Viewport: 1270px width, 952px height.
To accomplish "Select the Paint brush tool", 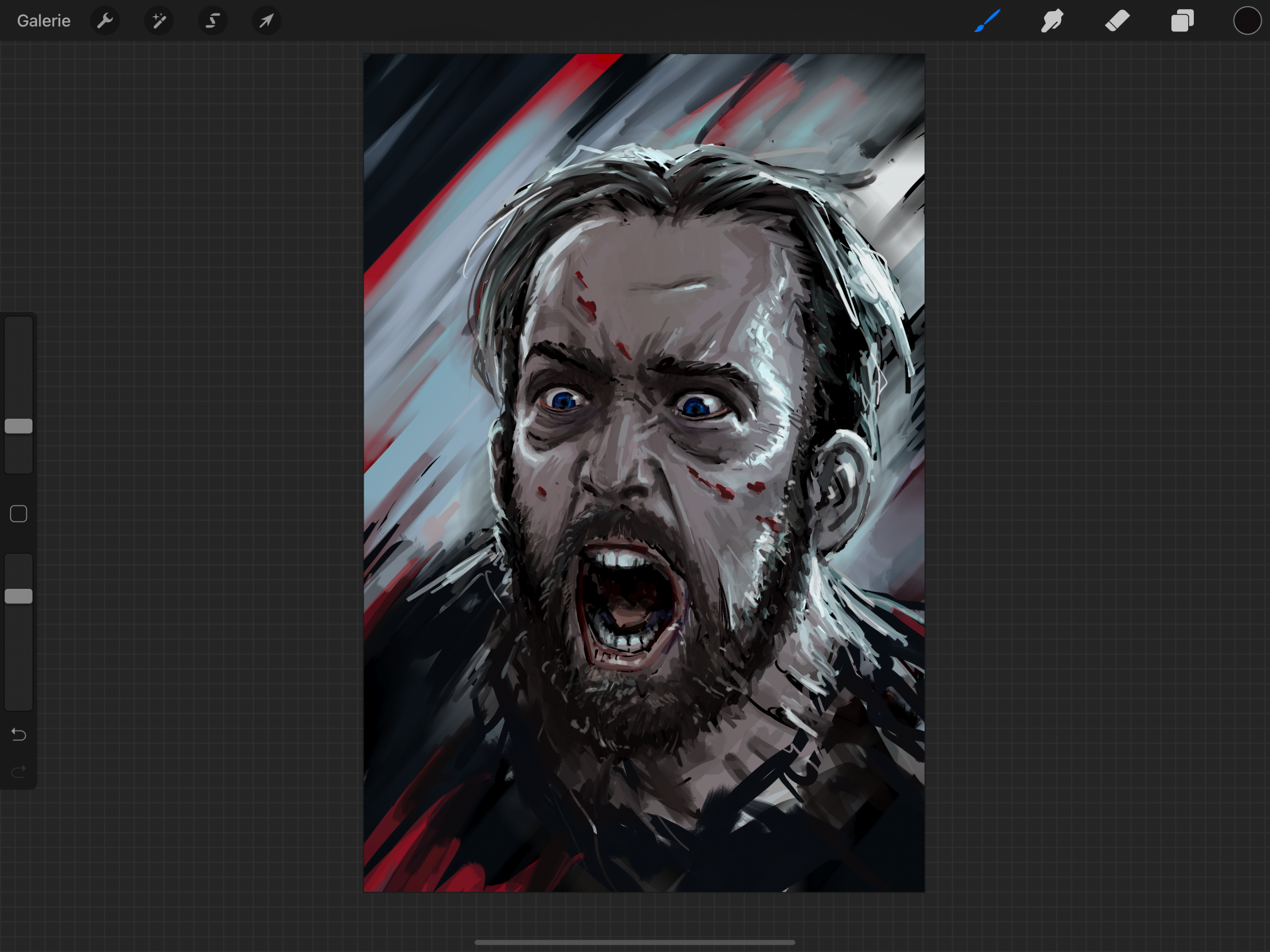I will pyautogui.click(x=987, y=21).
